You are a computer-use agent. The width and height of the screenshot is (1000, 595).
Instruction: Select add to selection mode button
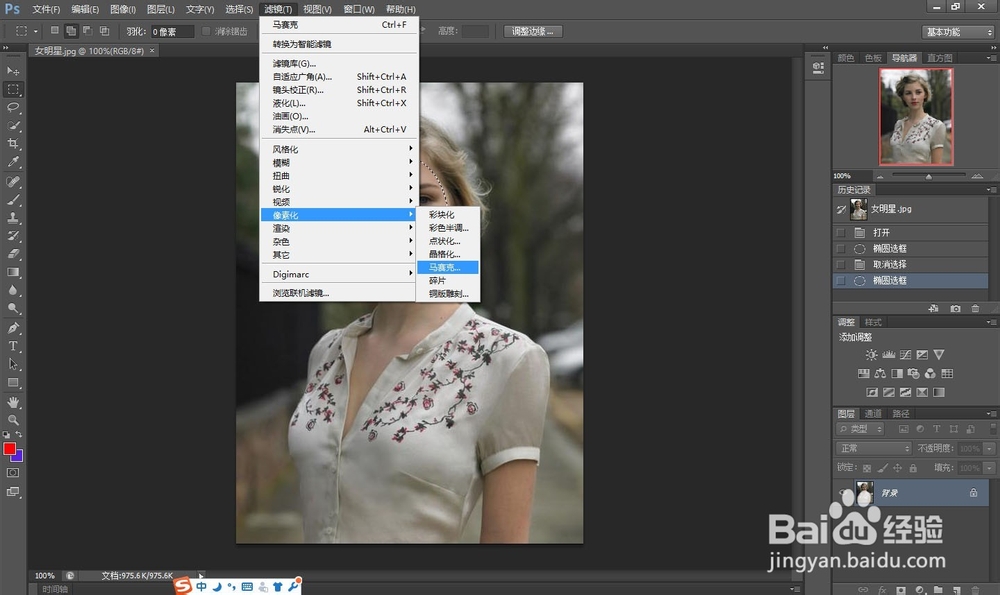[x=71, y=31]
